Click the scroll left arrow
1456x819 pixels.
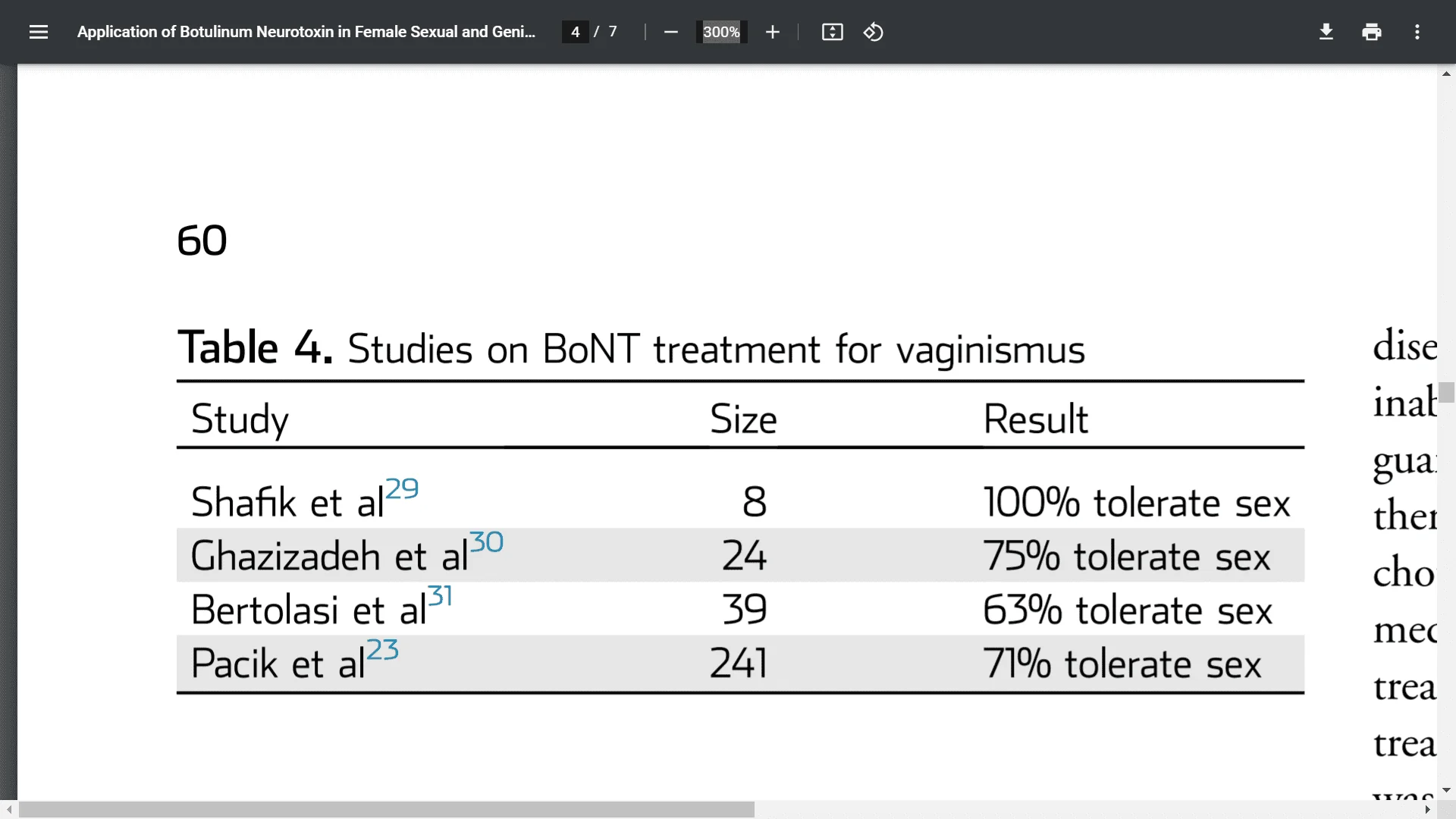pyautogui.click(x=8, y=810)
